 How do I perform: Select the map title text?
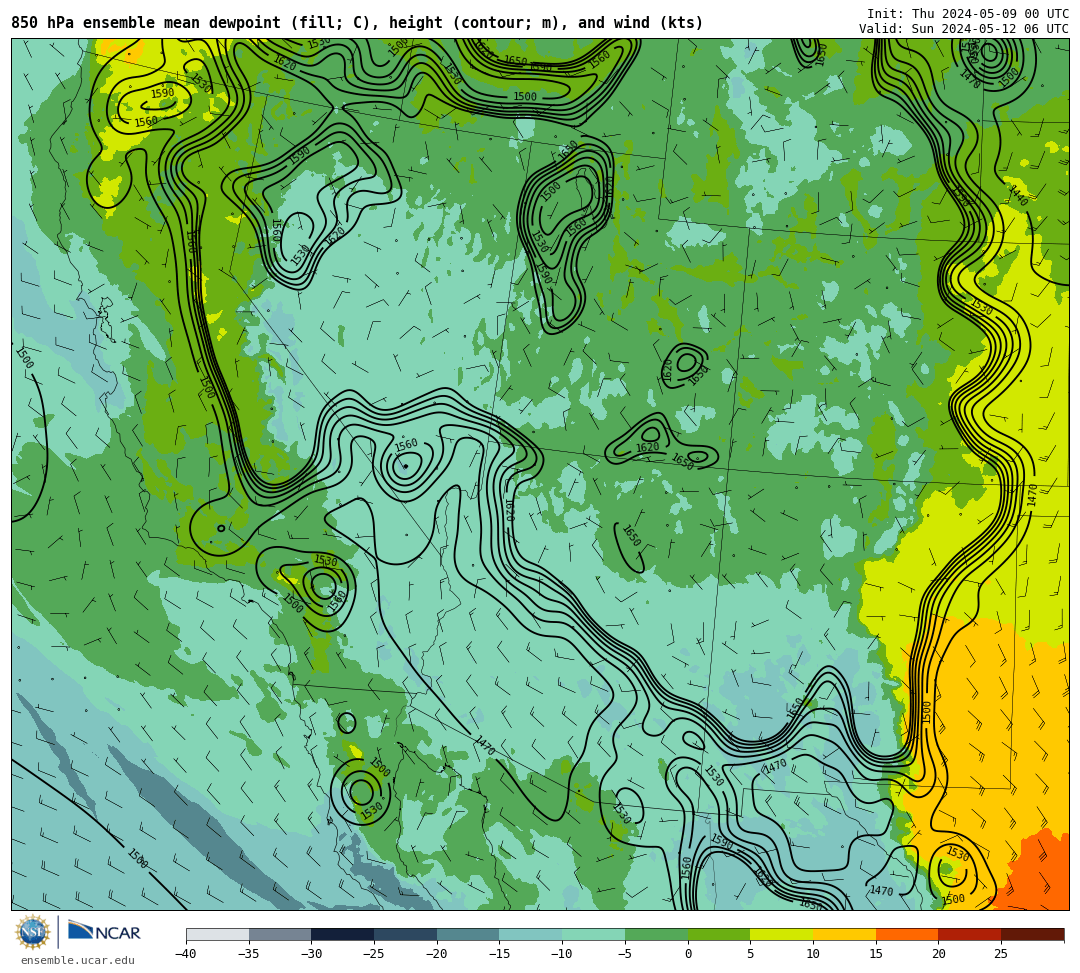point(357,23)
